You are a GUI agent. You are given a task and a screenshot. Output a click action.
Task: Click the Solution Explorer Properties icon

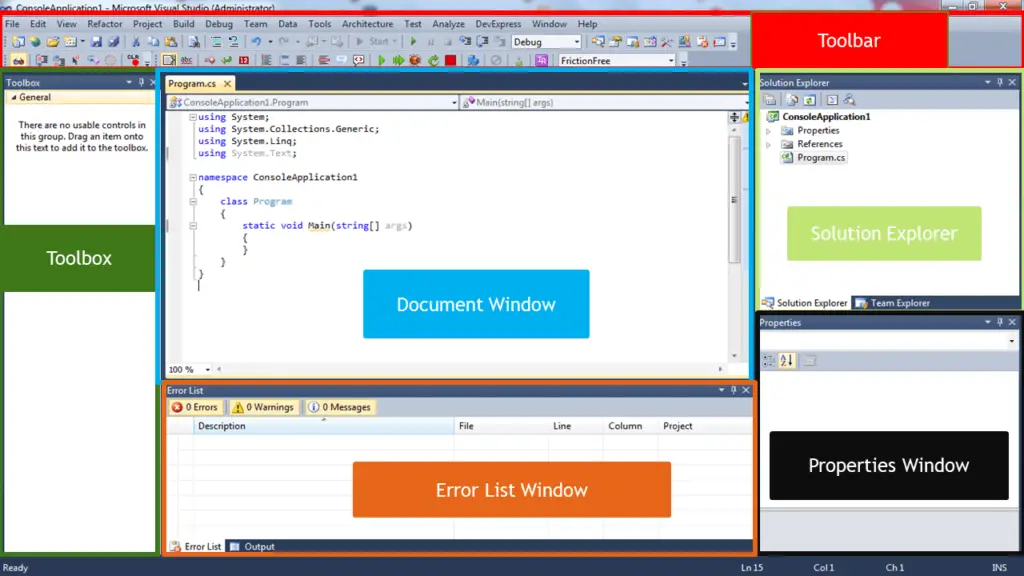[771, 100]
